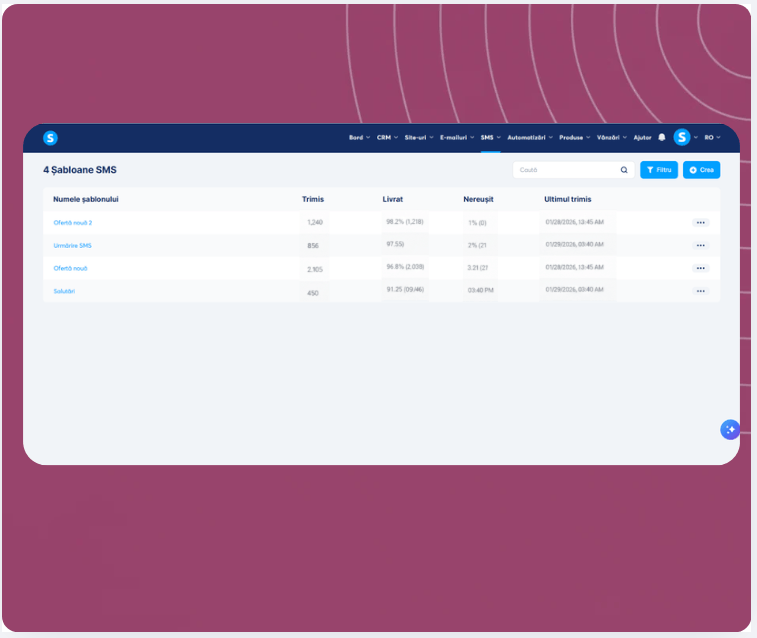Click the Numele șablonului column header
757x638 pixels.
pyautogui.click(x=85, y=199)
